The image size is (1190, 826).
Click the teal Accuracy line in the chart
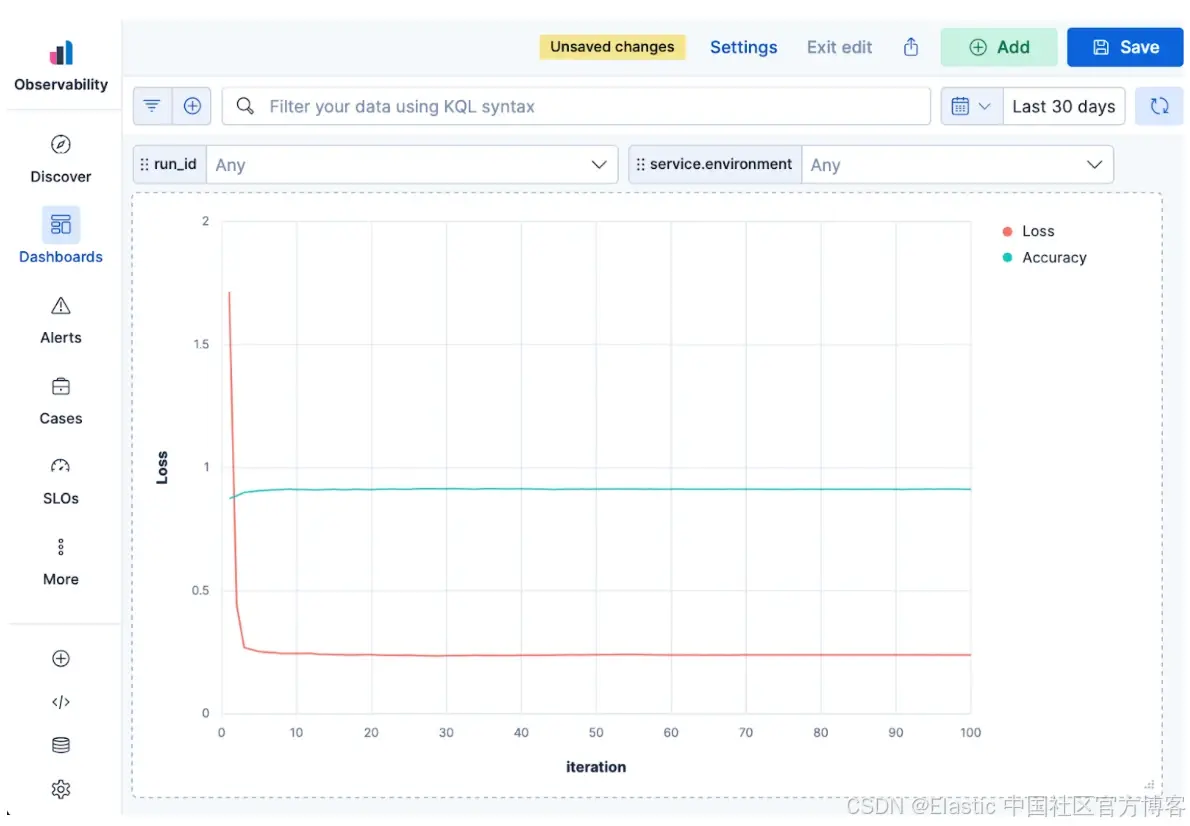coord(596,489)
